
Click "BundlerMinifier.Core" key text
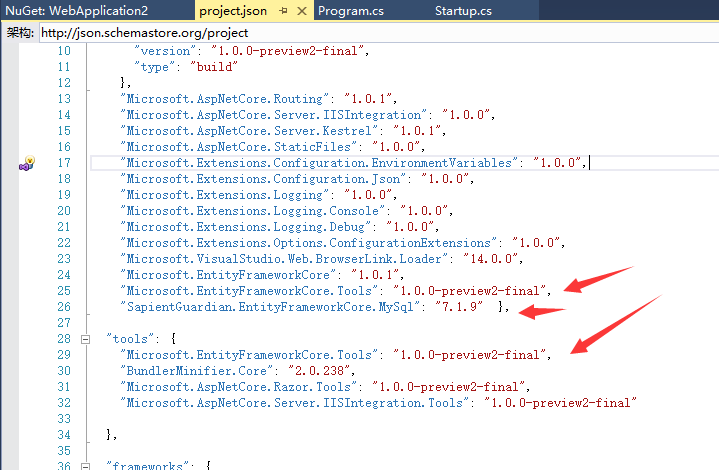pyautogui.click(x=196, y=371)
